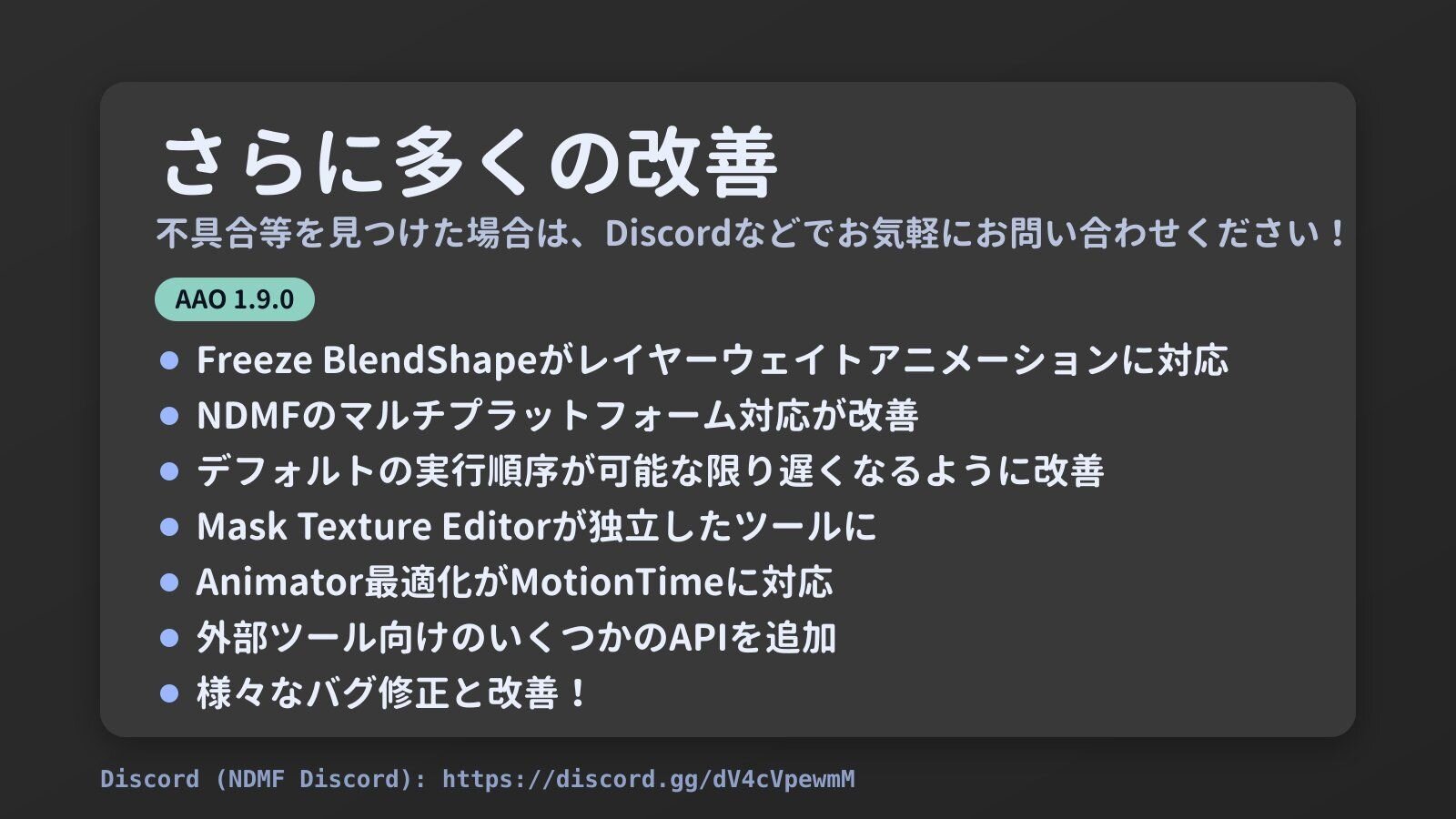Image resolution: width=1456 pixels, height=819 pixels.
Task: Click the AAO 1.9.0 version badge
Action: tap(235, 299)
